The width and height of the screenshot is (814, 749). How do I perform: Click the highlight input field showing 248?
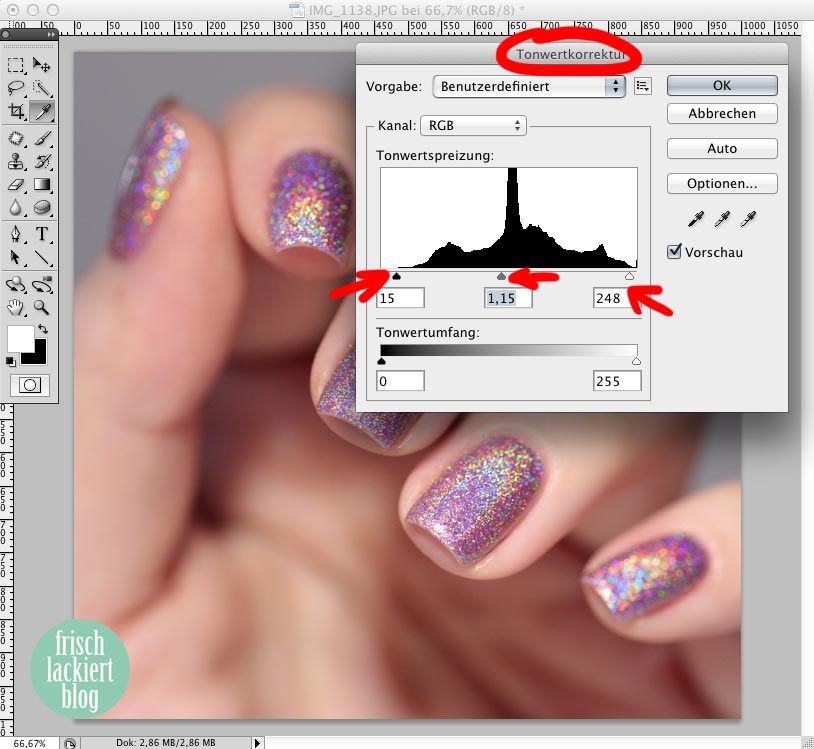(x=617, y=298)
